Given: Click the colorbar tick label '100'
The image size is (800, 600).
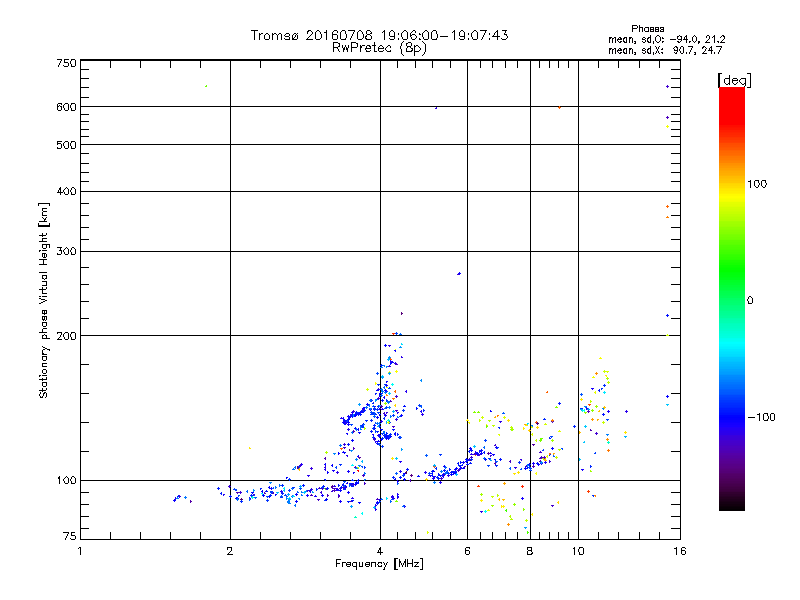Looking at the screenshot, I should (757, 184).
